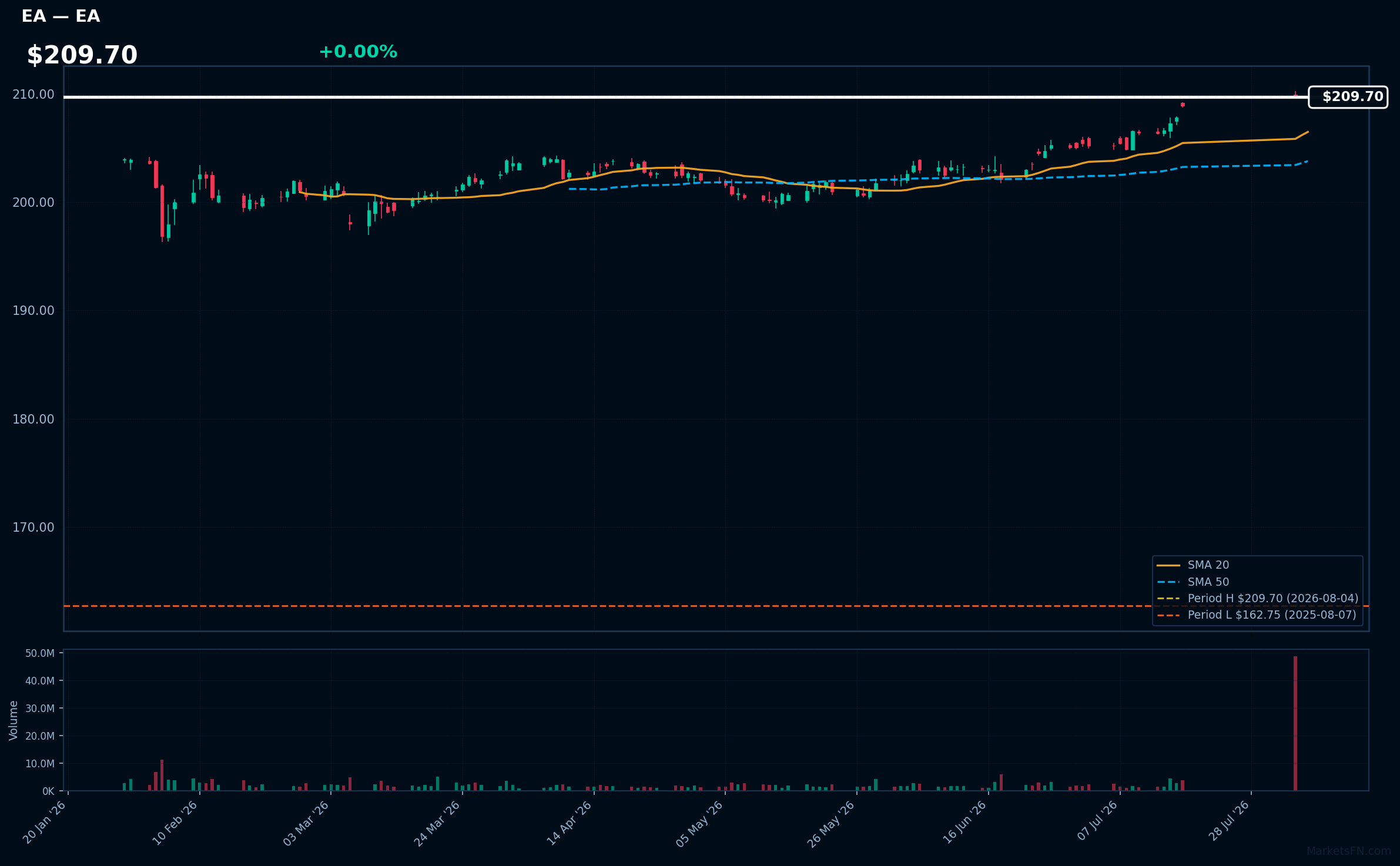
Task: Click the 03 Mar '26 date label
Action: (306, 823)
